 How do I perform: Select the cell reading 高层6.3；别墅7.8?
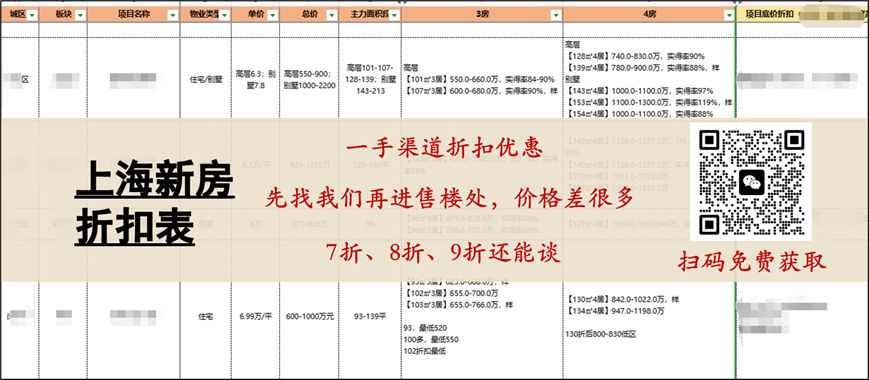tap(255, 80)
